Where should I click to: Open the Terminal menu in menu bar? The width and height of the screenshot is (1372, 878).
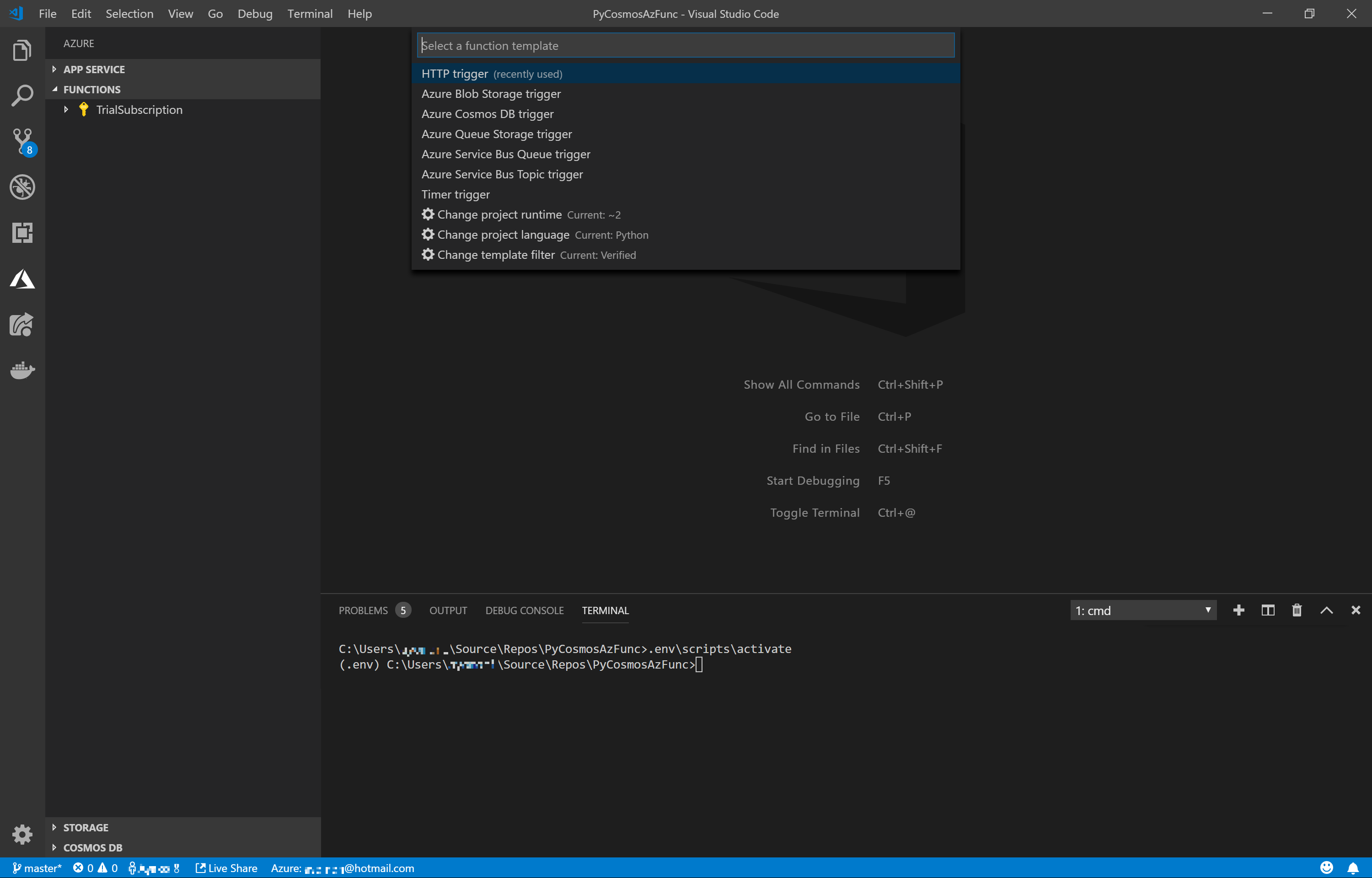(310, 14)
